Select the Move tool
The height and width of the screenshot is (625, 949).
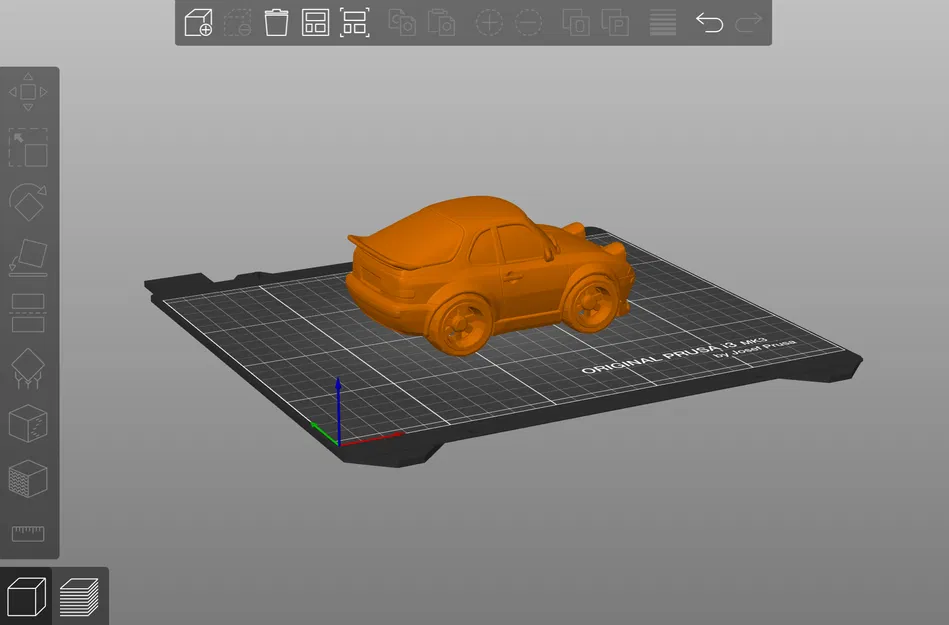coord(28,90)
